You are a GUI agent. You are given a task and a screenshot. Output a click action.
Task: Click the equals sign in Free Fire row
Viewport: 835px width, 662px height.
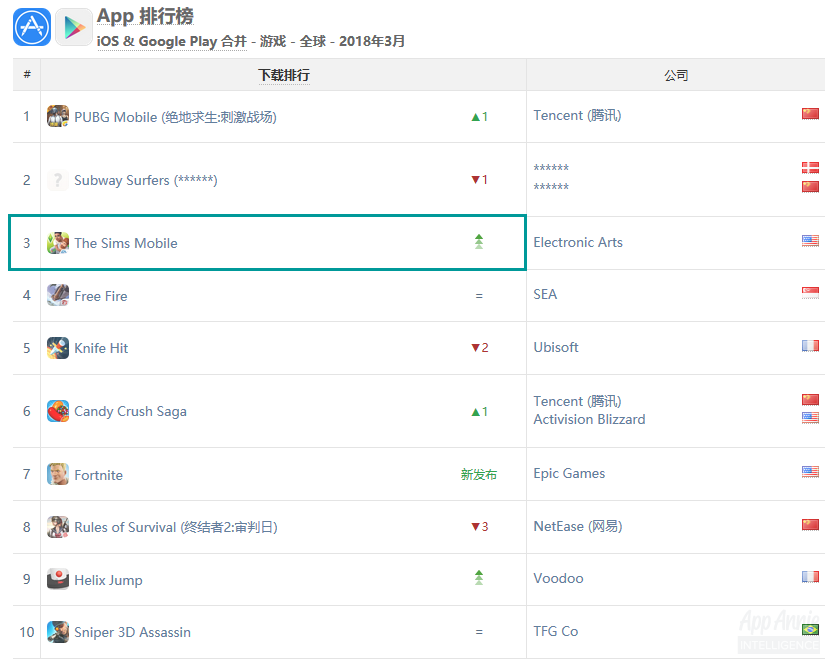[x=479, y=296]
